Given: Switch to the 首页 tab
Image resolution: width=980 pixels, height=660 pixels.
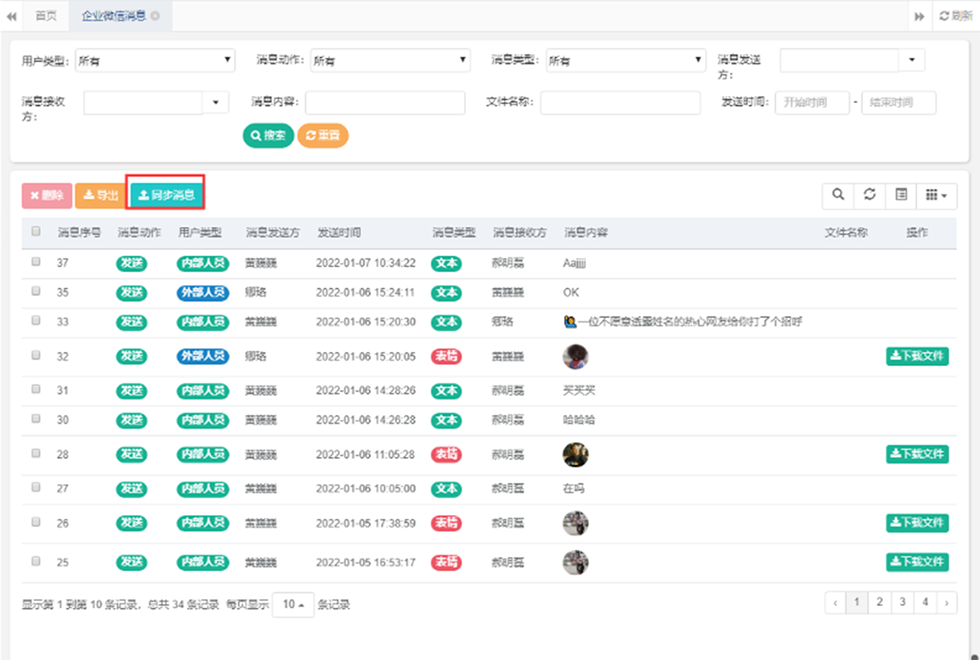Looking at the screenshot, I should [45, 16].
